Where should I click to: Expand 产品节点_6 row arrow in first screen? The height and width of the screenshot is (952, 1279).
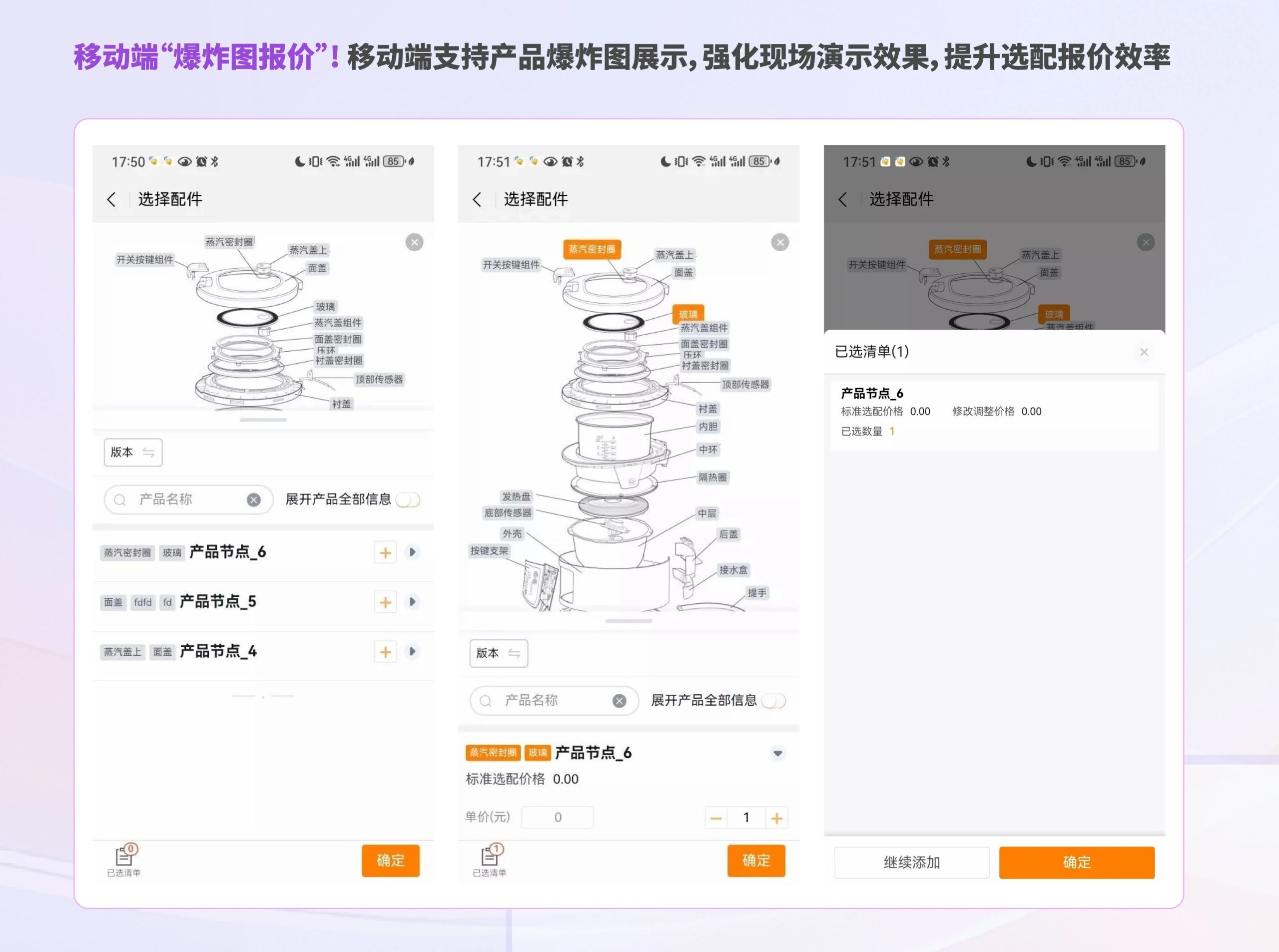(x=412, y=552)
